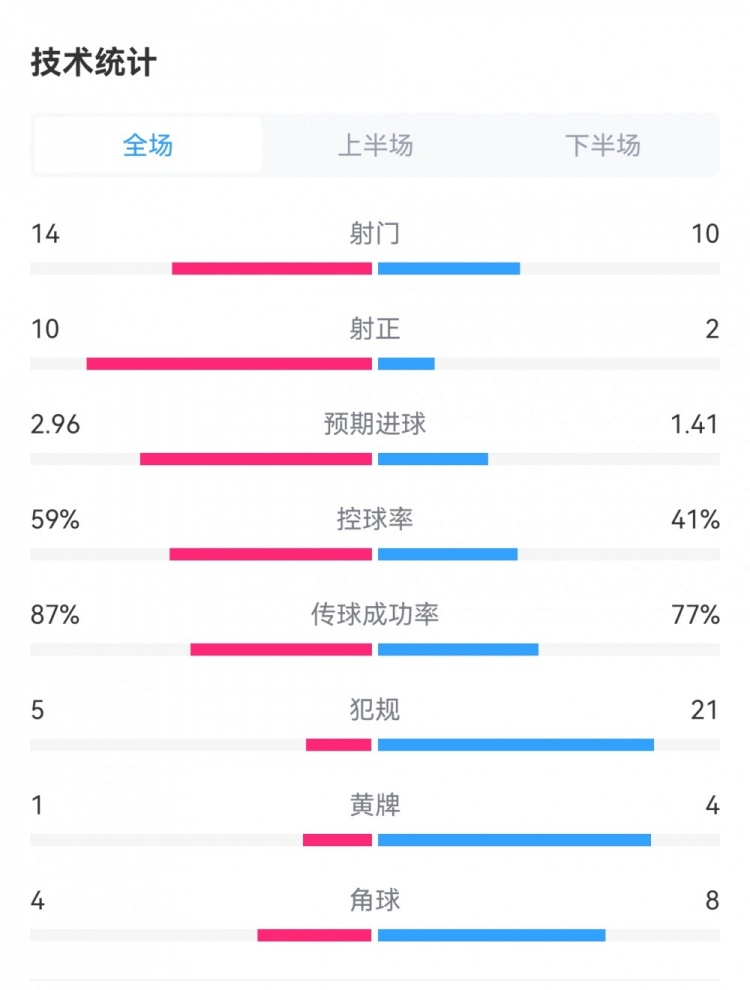
Task: Click the pink 射正 bar
Action: click(229, 364)
